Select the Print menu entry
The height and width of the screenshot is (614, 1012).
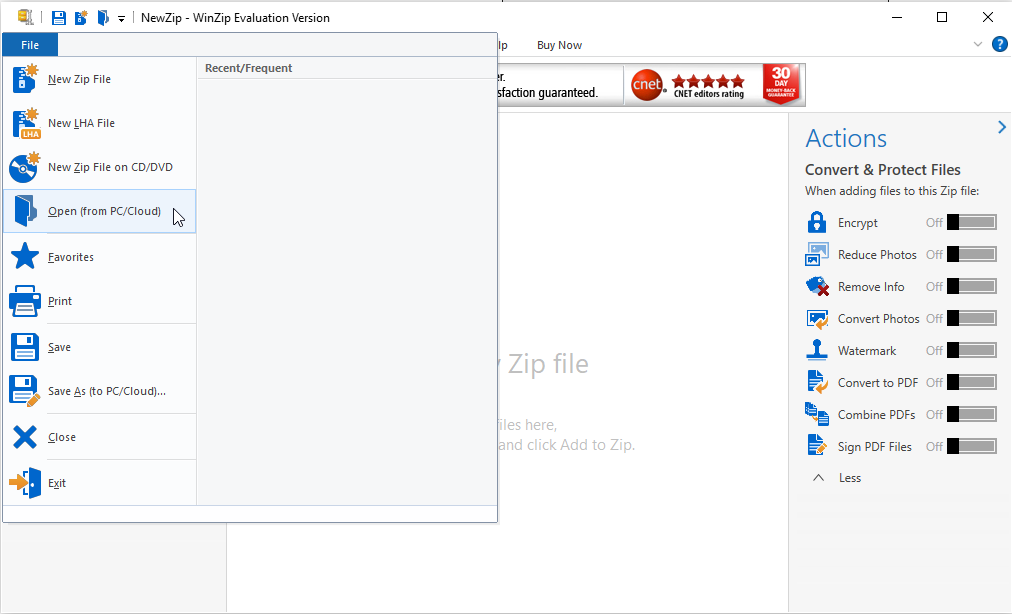coord(100,301)
